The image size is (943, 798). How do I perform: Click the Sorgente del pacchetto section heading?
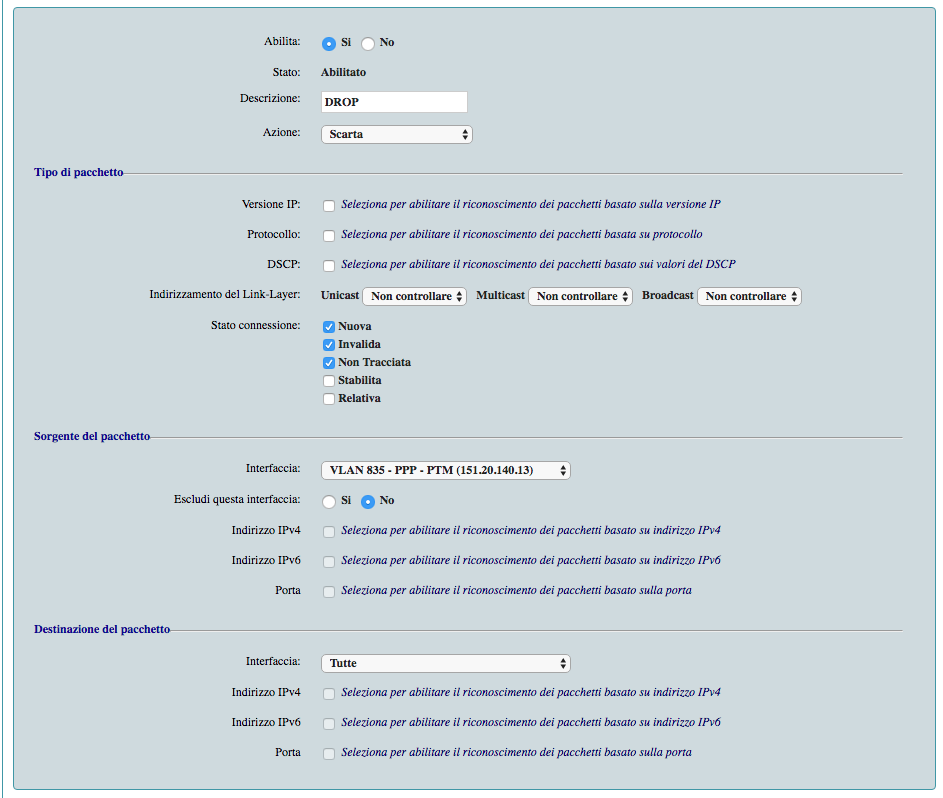91,436
